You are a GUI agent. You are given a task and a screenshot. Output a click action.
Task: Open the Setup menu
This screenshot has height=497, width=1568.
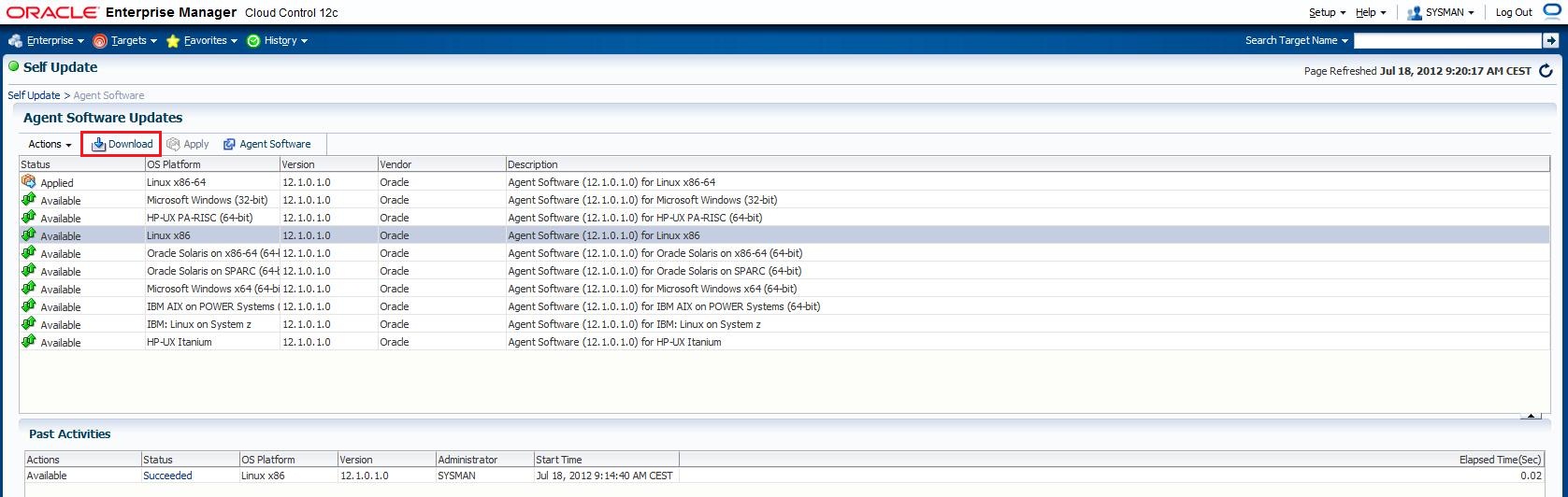[1326, 12]
